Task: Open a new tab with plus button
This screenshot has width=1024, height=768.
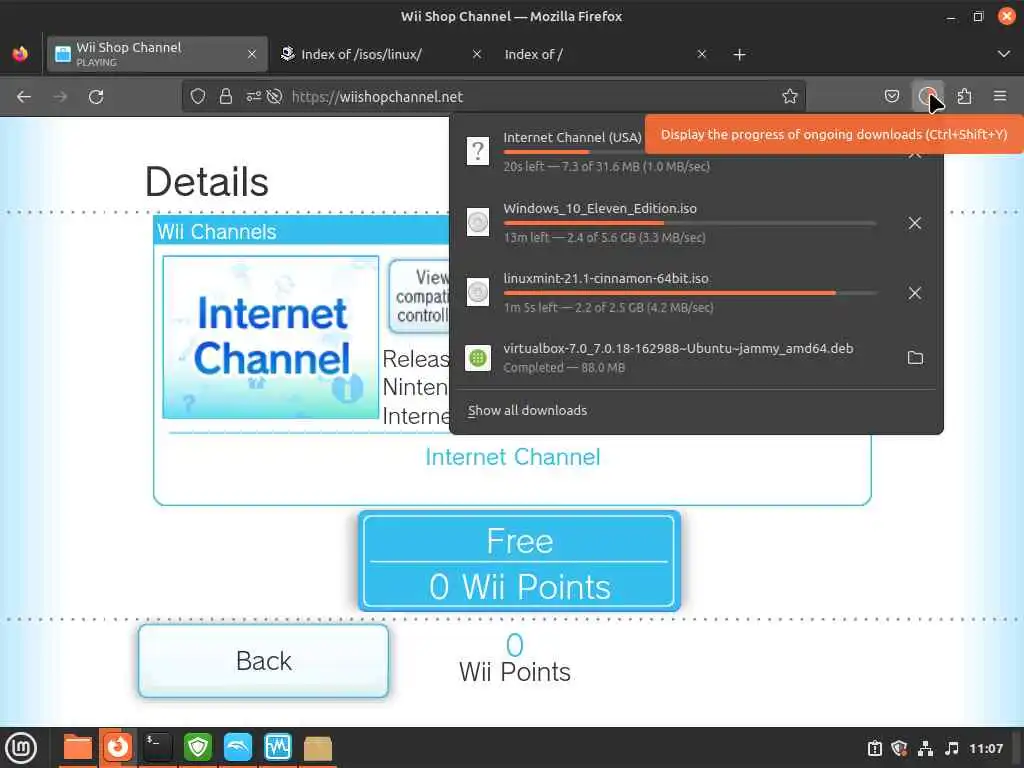Action: click(739, 55)
